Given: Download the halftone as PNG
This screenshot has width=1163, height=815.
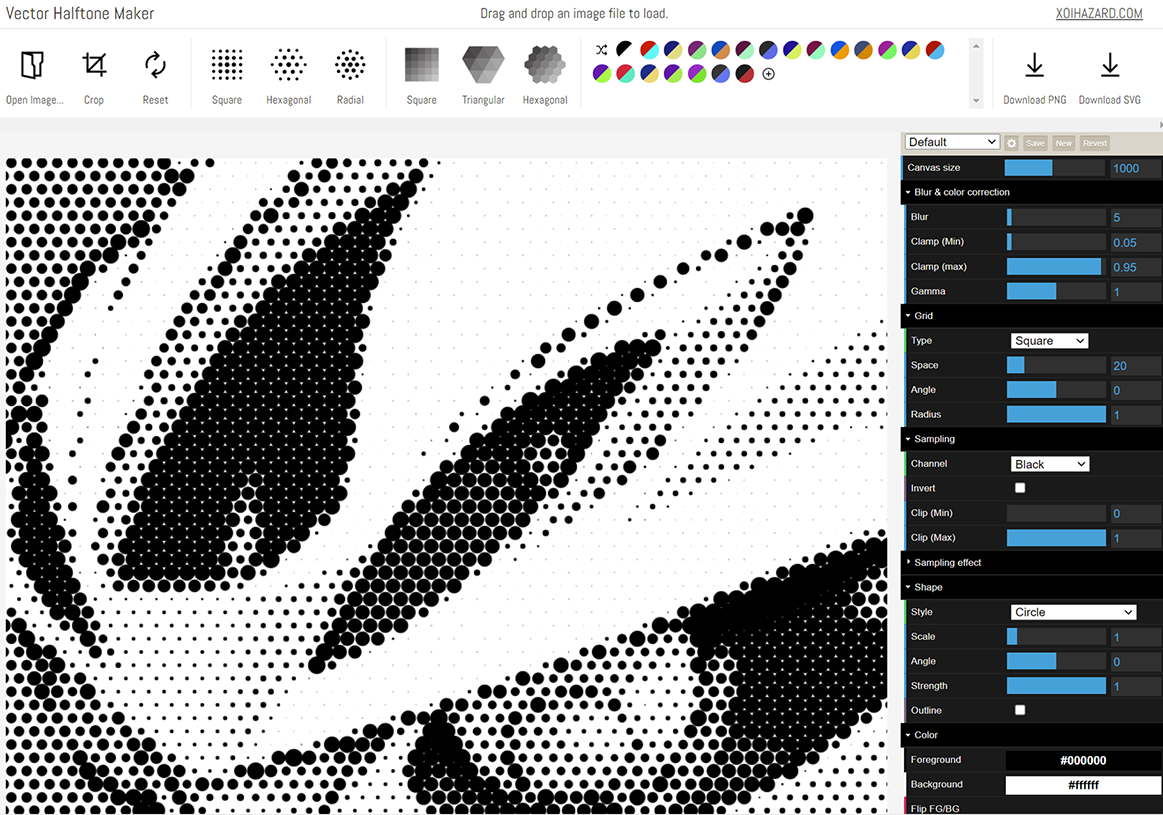Looking at the screenshot, I should (x=1035, y=77).
